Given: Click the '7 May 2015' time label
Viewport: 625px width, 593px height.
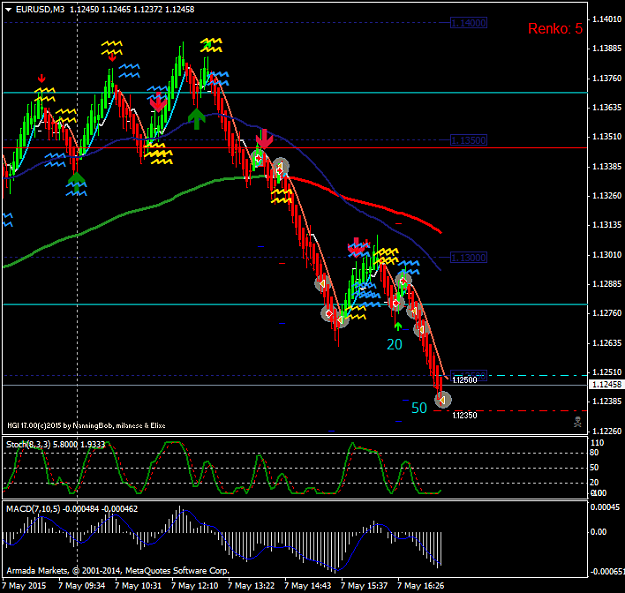Looking at the screenshot, I should [24, 586].
